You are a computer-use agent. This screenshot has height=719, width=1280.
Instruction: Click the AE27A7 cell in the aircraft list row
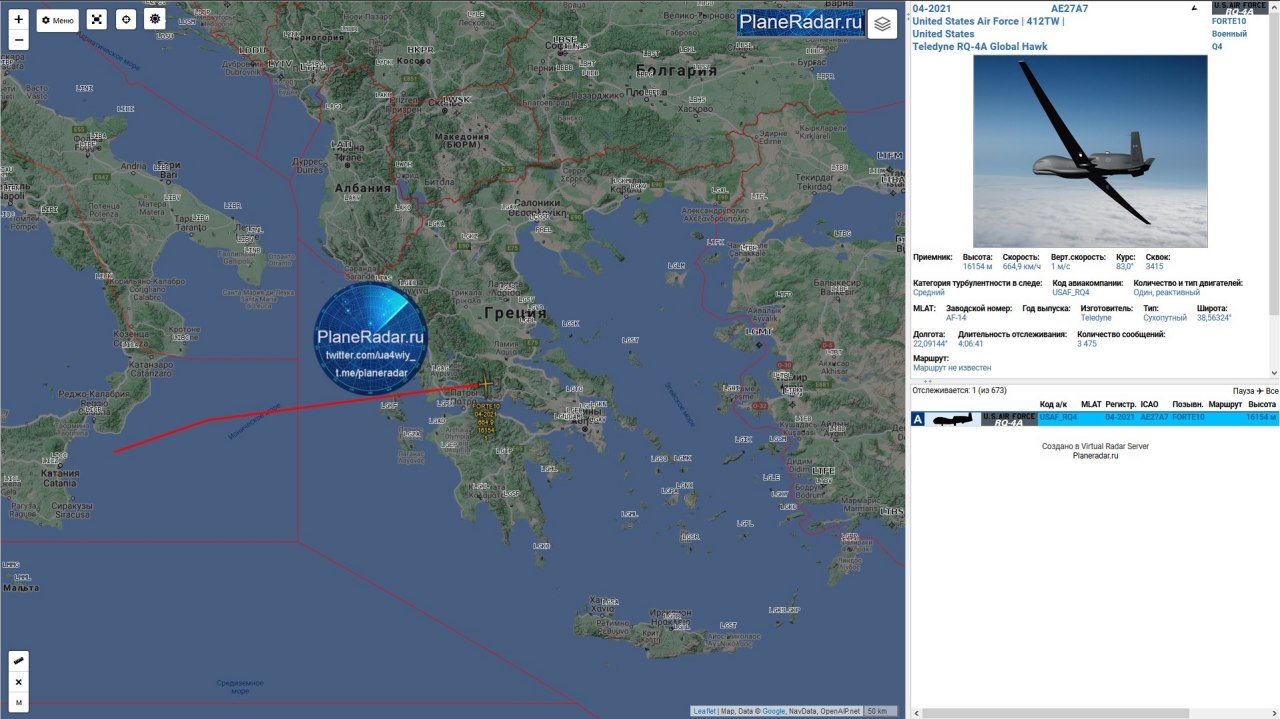tap(1154, 416)
